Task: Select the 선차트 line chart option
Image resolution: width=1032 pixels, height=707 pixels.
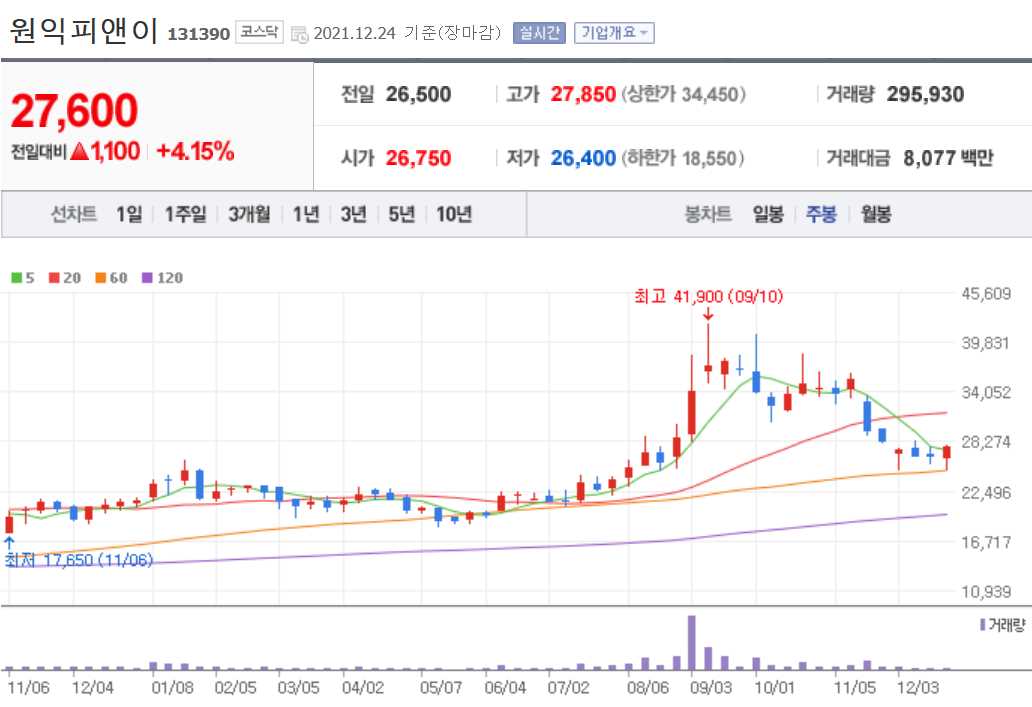Action: 72,213
